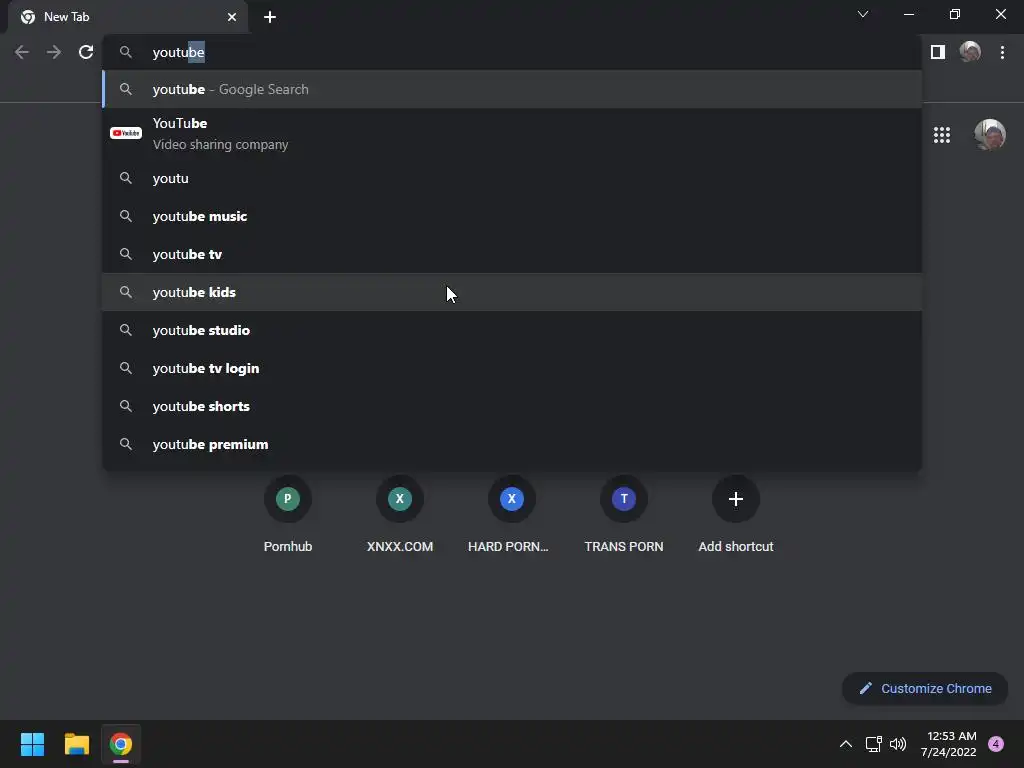Screen dimensions: 1024x768
Task: Close the New Tab tab
Action: coord(232,17)
